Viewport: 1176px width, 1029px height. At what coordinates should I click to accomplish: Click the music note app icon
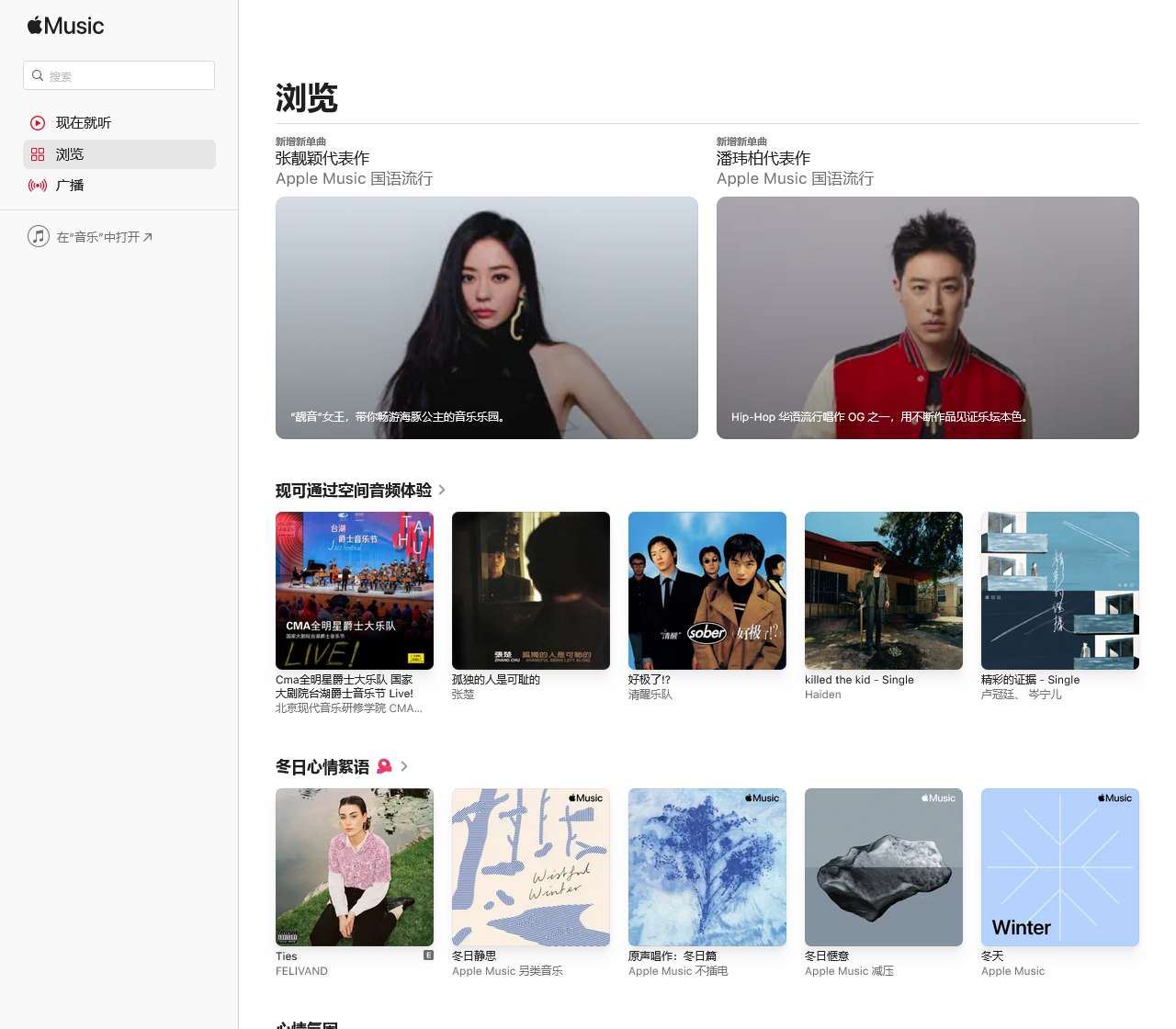tap(39, 236)
